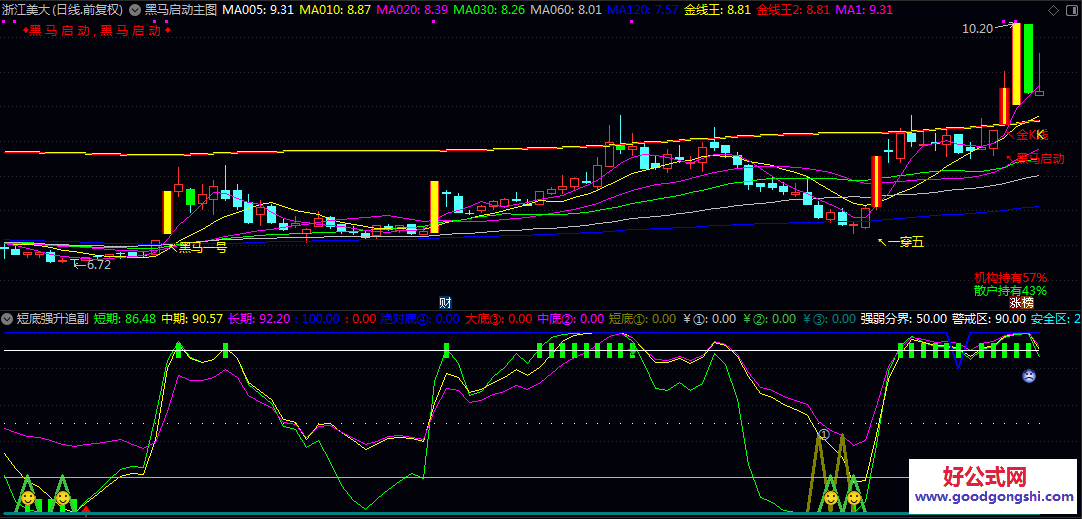The width and height of the screenshot is (1082, 519).
Task: Click the 财 financial marker
Action: pos(446,302)
